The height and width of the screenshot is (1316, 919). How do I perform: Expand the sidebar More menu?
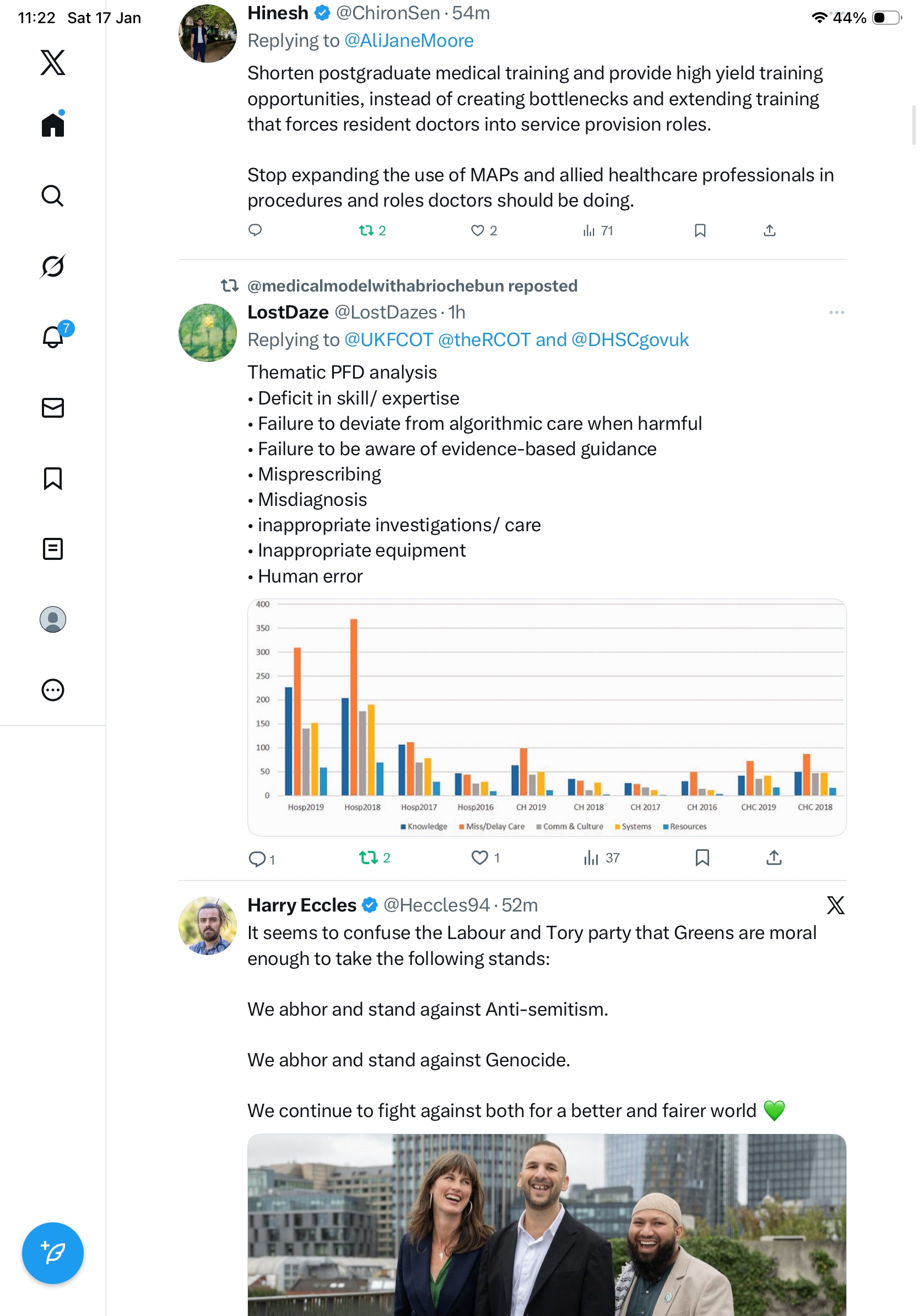(x=53, y=690)
